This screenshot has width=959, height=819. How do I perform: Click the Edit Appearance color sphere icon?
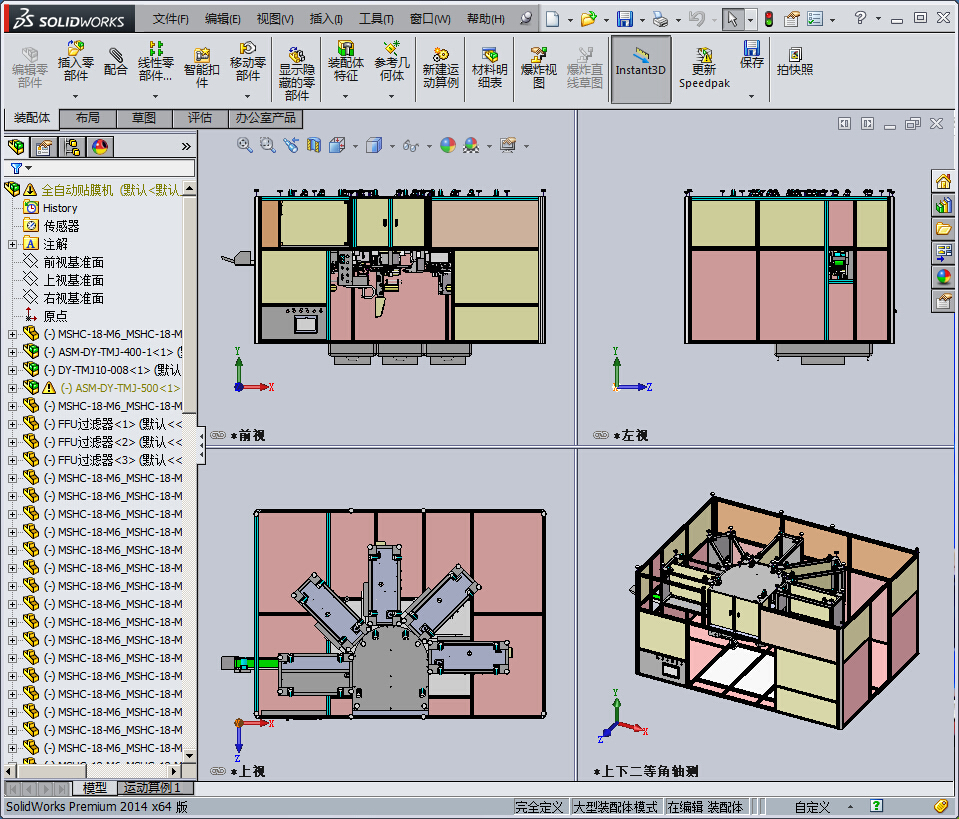click(x=448, y=145)
